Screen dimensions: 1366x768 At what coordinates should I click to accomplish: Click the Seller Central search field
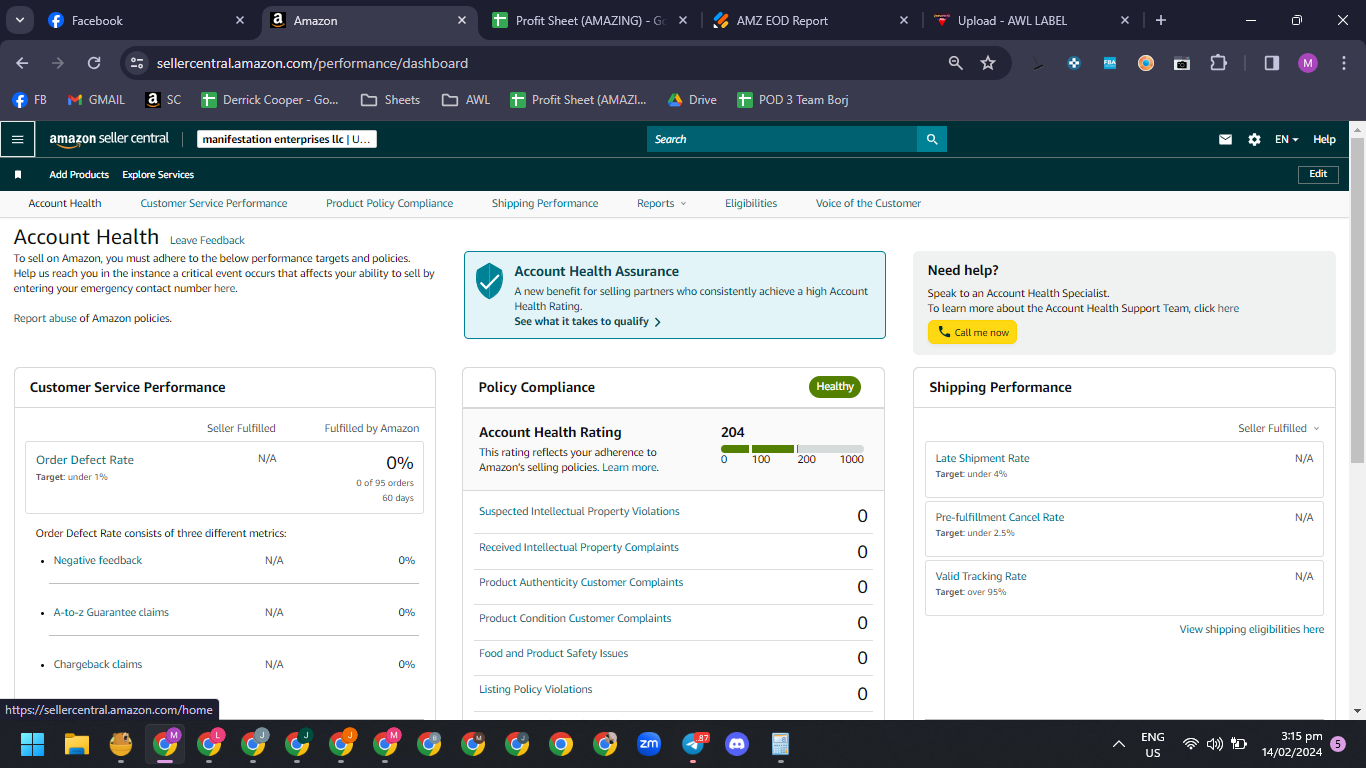pyautogui.click(x=782, y=139)
